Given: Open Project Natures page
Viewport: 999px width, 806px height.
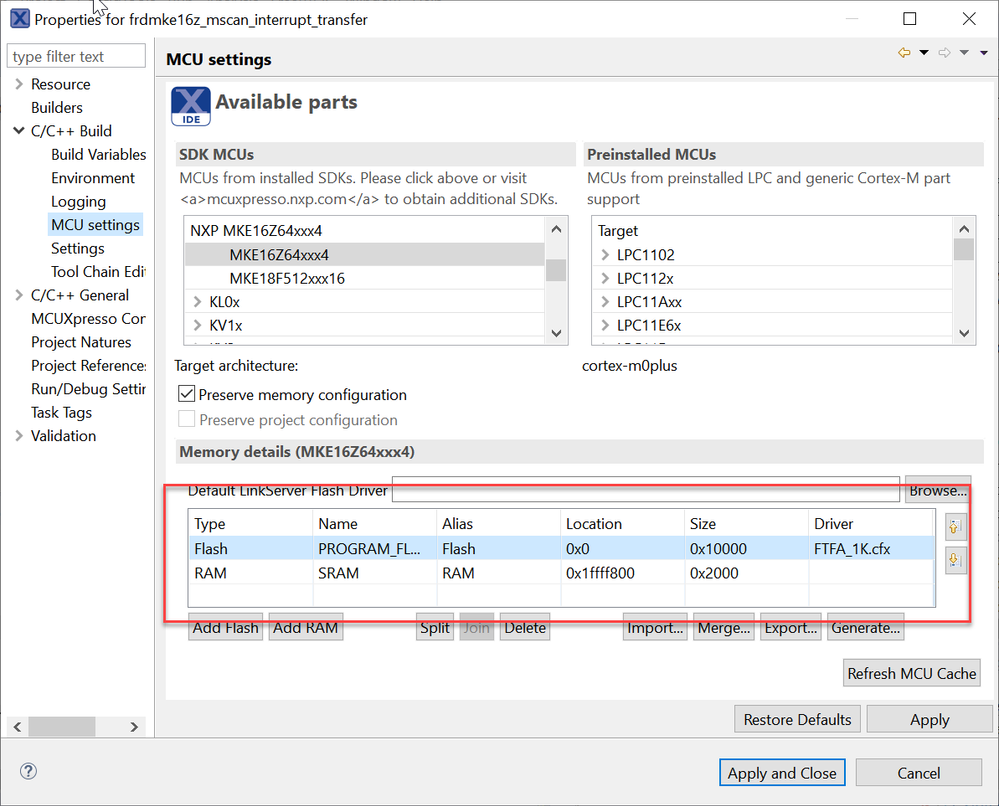Looking at the screenshot, I should coord(81,342).
